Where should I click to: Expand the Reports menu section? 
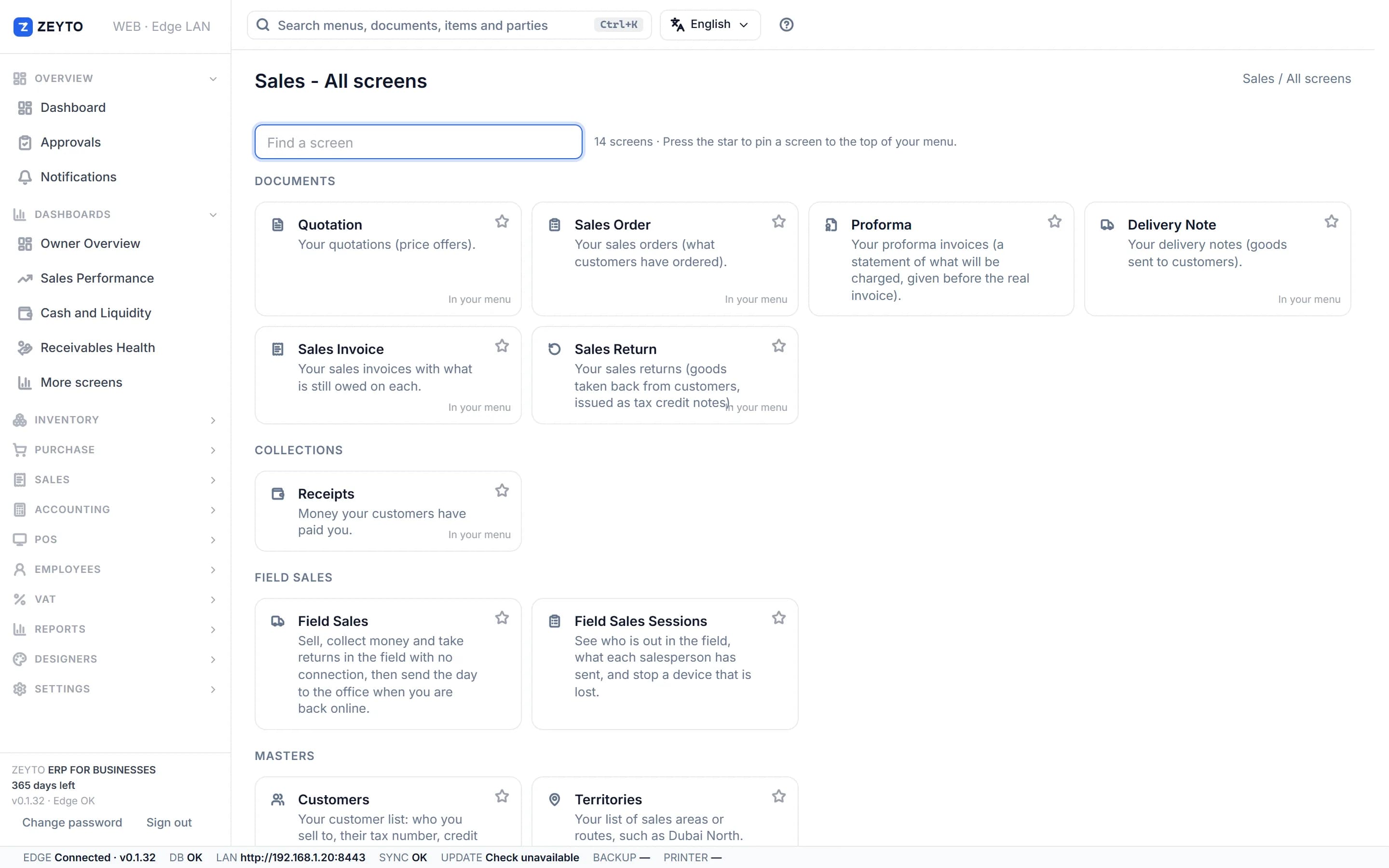click(x=115, y=629)
